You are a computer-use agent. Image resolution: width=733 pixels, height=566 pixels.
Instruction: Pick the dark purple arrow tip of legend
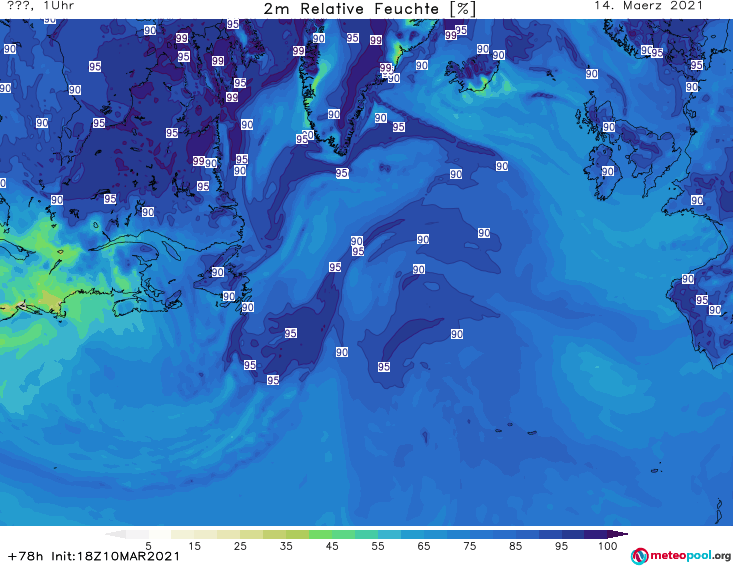click(618, 534)
